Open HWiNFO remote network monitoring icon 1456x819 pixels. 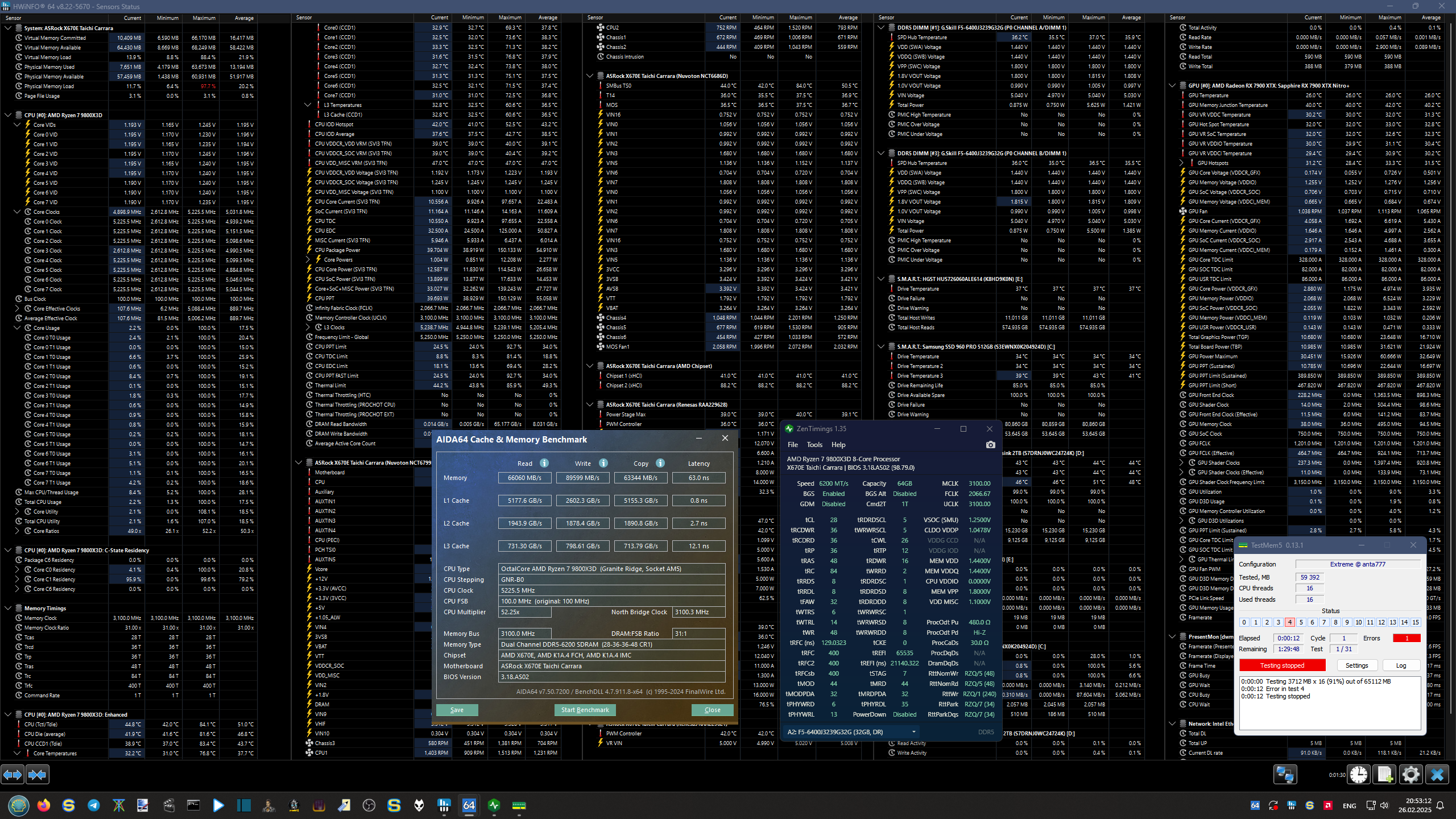(1285, 775)
